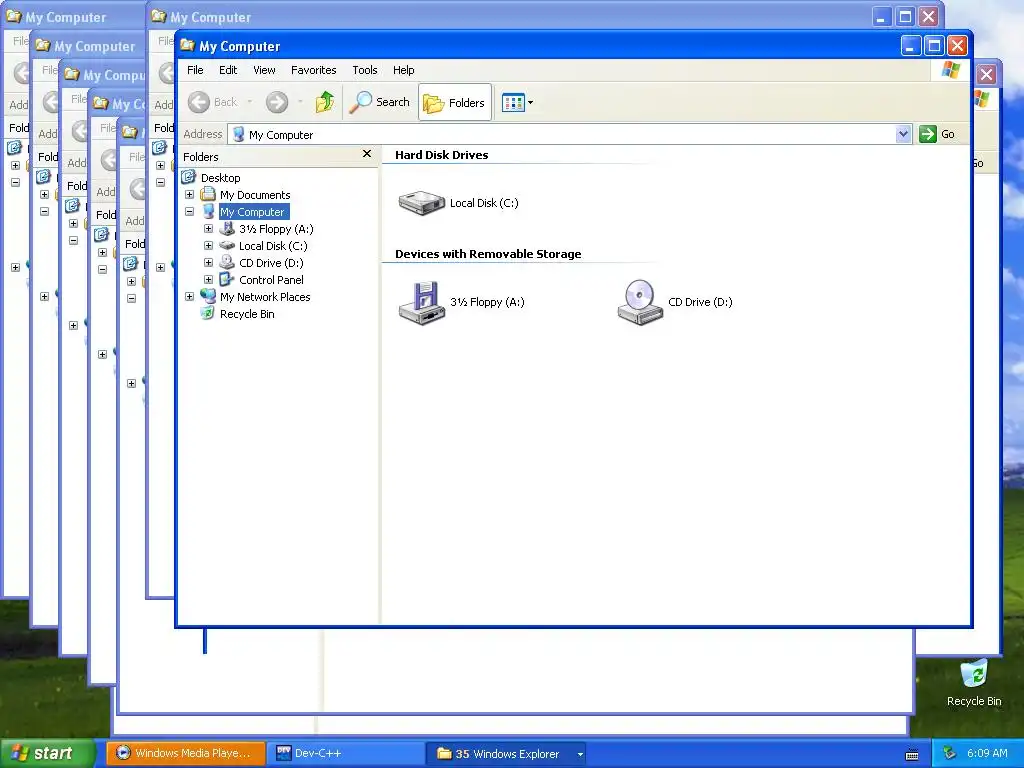The height and width of the screenshot is (768, 1024).
Task: Expand My Documents tree node
Action: (189, 195)
